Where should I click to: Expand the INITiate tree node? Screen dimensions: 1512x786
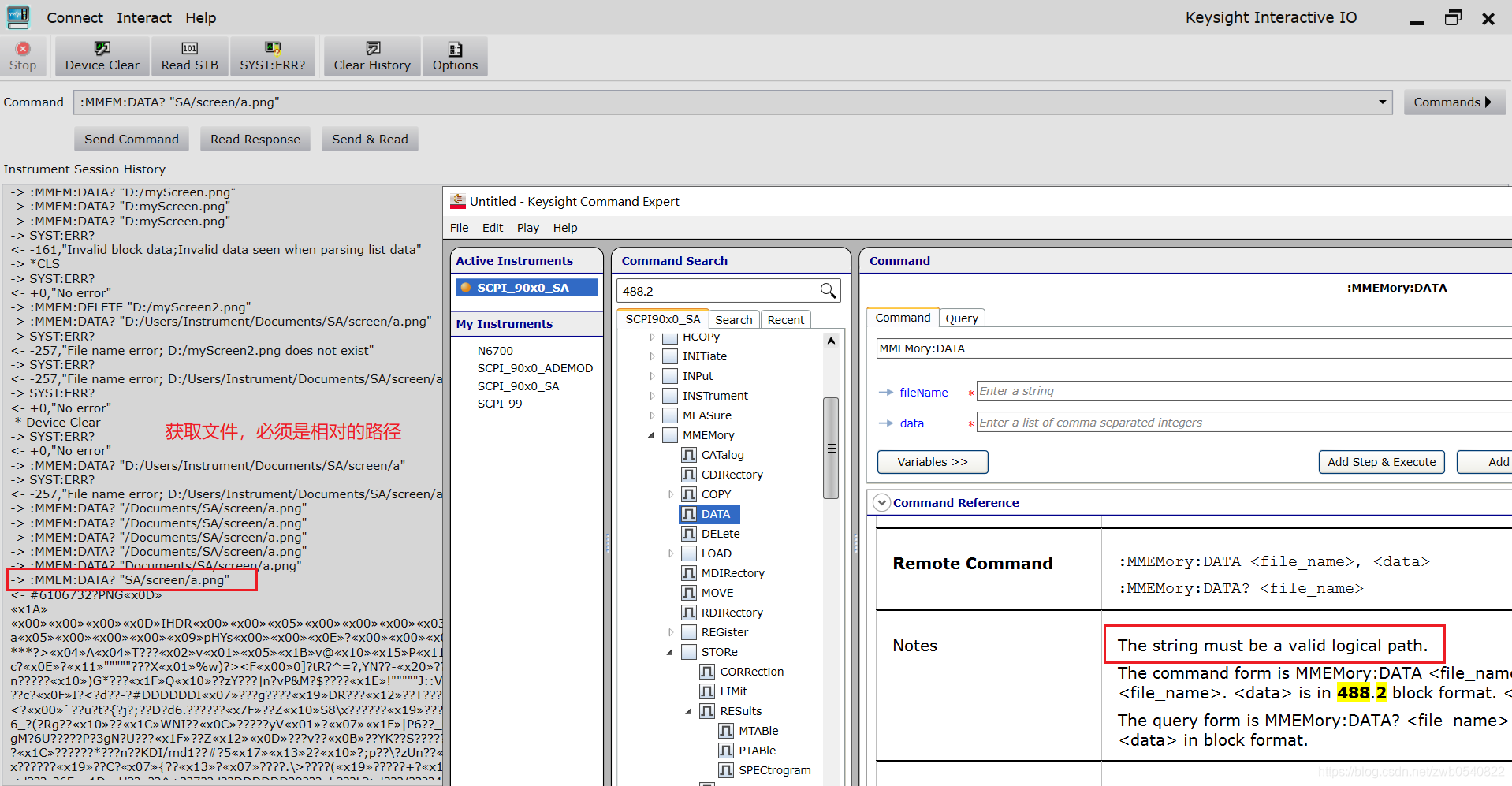click(x=652, y=356)
